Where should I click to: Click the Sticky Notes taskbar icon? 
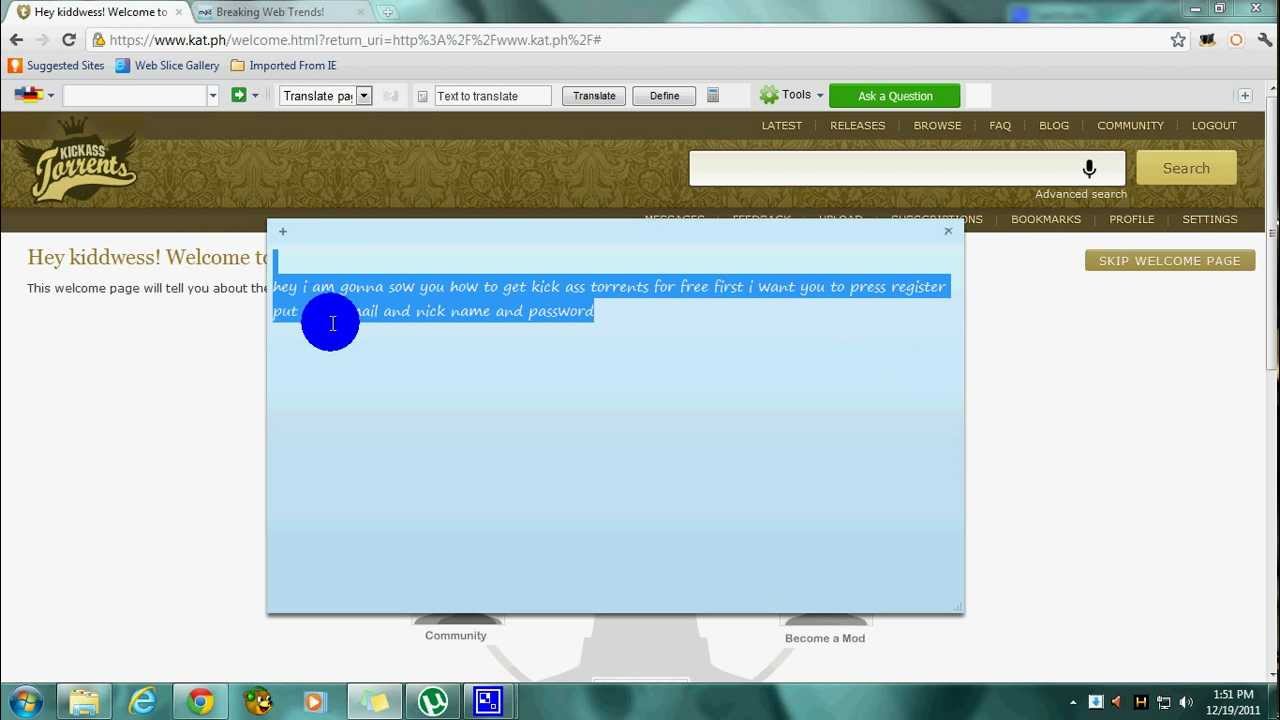tap(375, 701)
